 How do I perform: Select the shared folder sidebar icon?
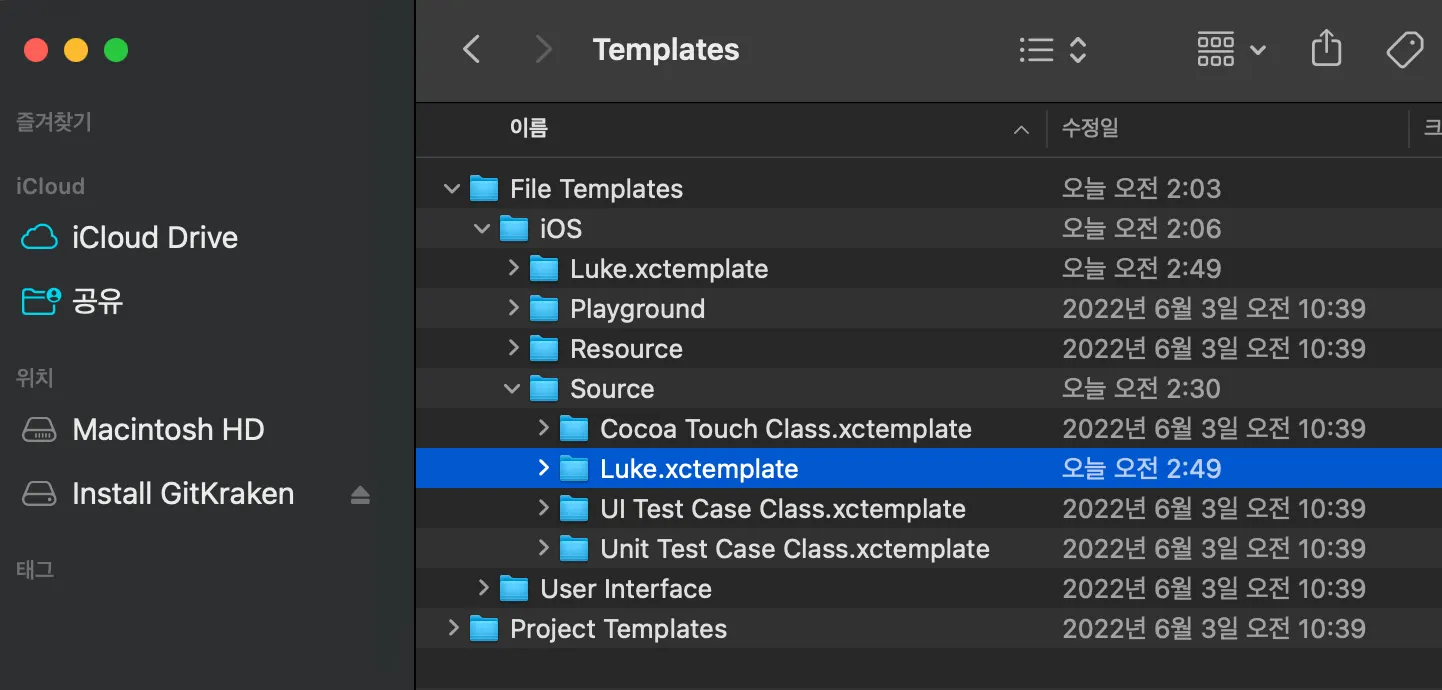[x=41, y=301]
